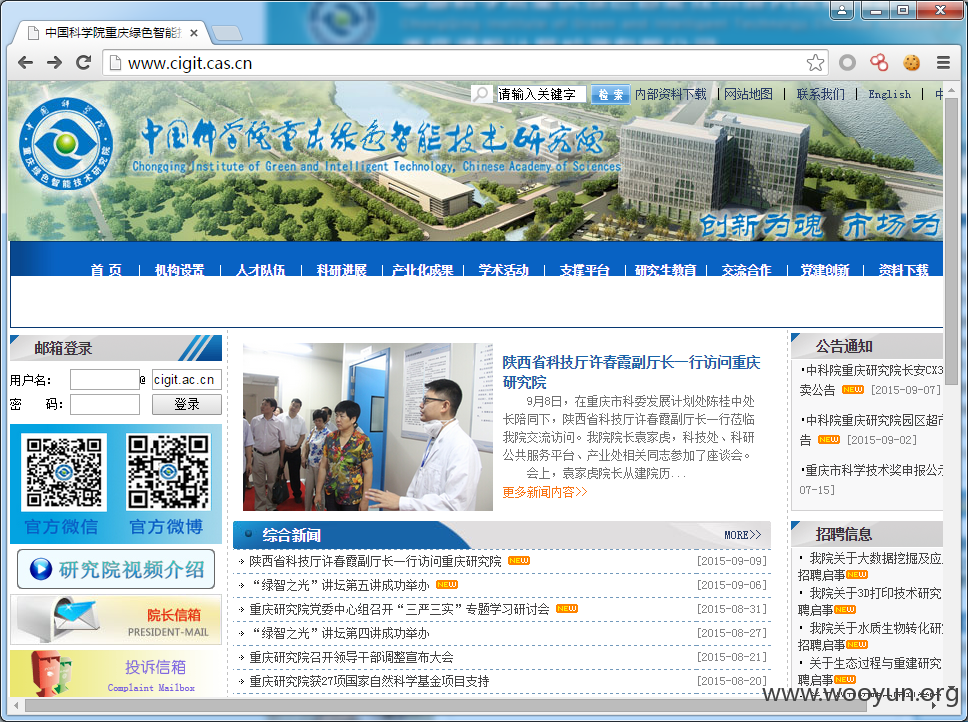This screenshot has height=722, width=968.
Task: Open 学术活动 navigation item
Action: tap(503, 270)
